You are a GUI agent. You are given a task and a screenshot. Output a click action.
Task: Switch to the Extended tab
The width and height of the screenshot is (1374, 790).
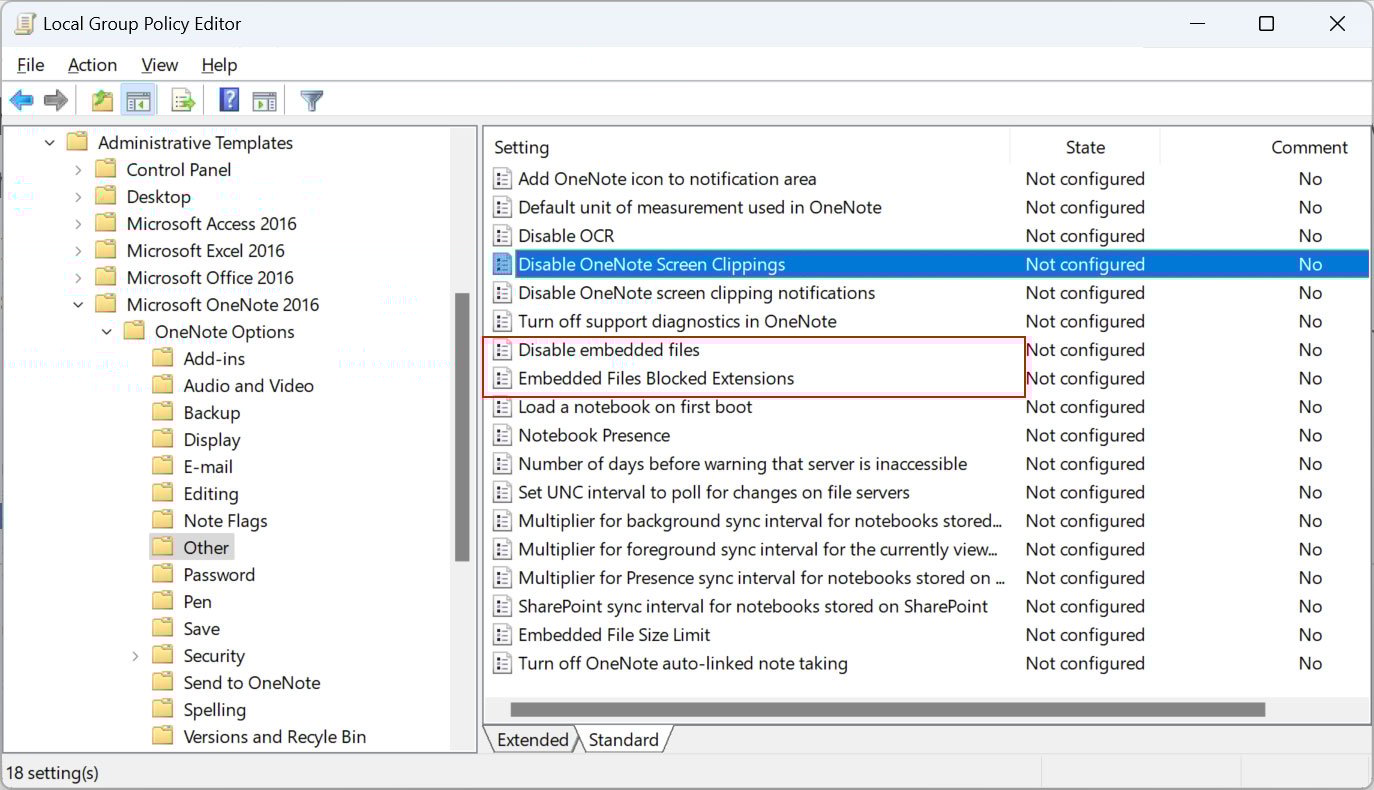point(532,740)
